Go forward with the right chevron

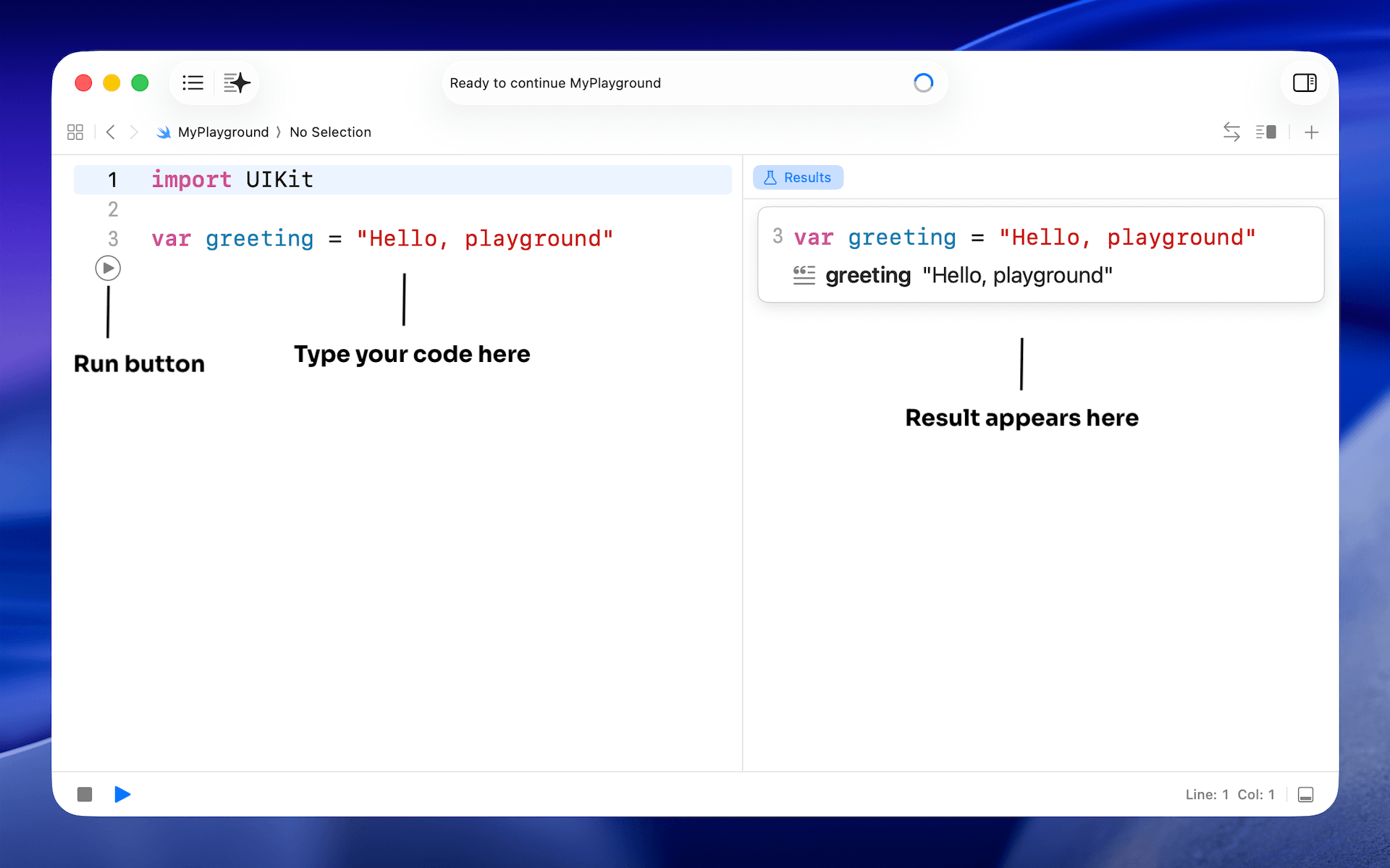[134, 132]
